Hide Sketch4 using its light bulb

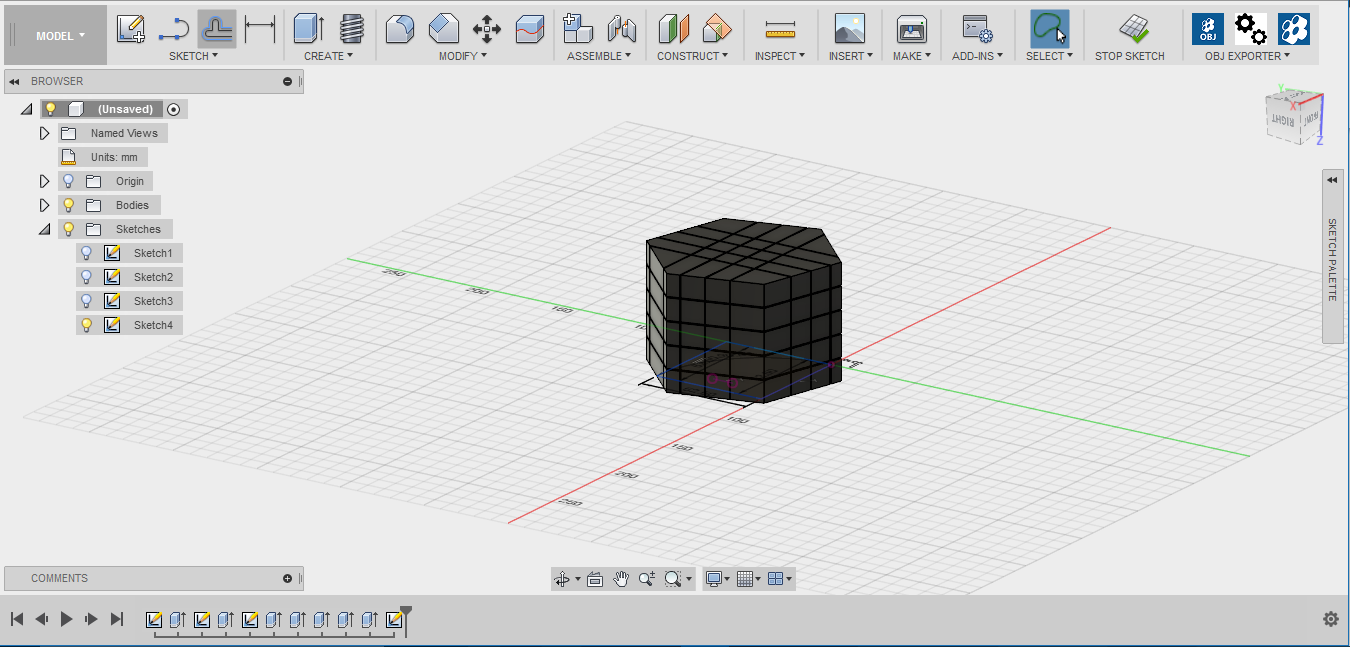pyautogui.click(x=86, y=325)
